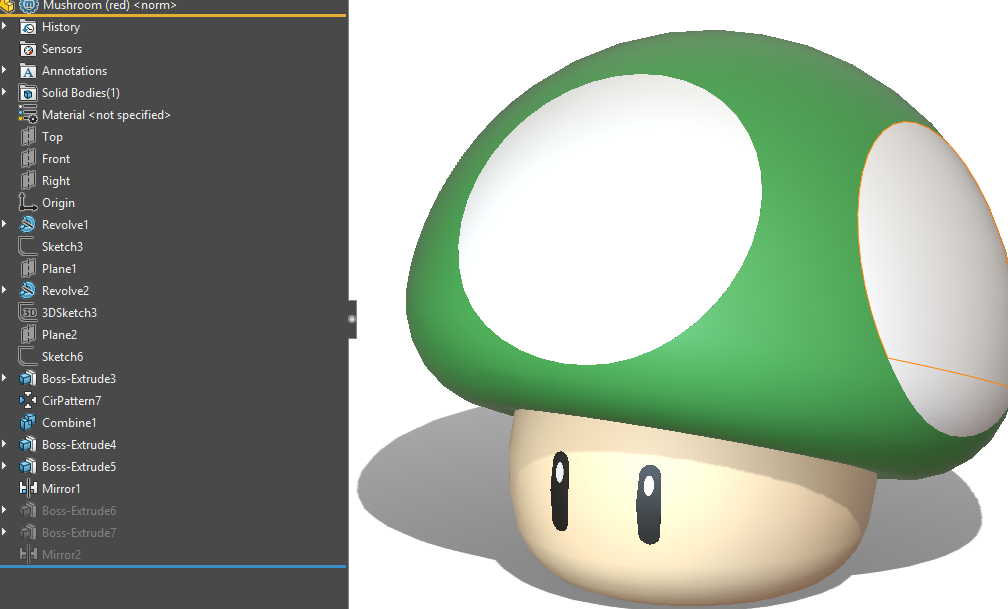Expand the Revolve2 feature
This screenshot has width=1008, height=609.
coord(4,290)
